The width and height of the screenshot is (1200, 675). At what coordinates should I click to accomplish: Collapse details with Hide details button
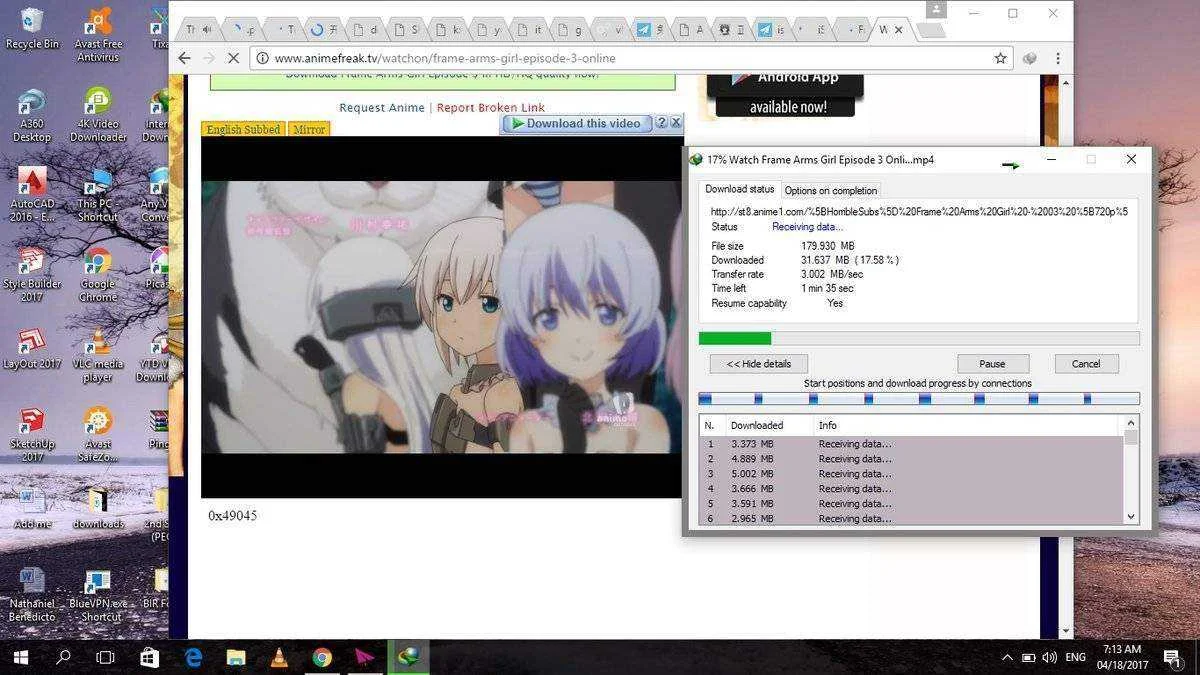coord(759,364)
